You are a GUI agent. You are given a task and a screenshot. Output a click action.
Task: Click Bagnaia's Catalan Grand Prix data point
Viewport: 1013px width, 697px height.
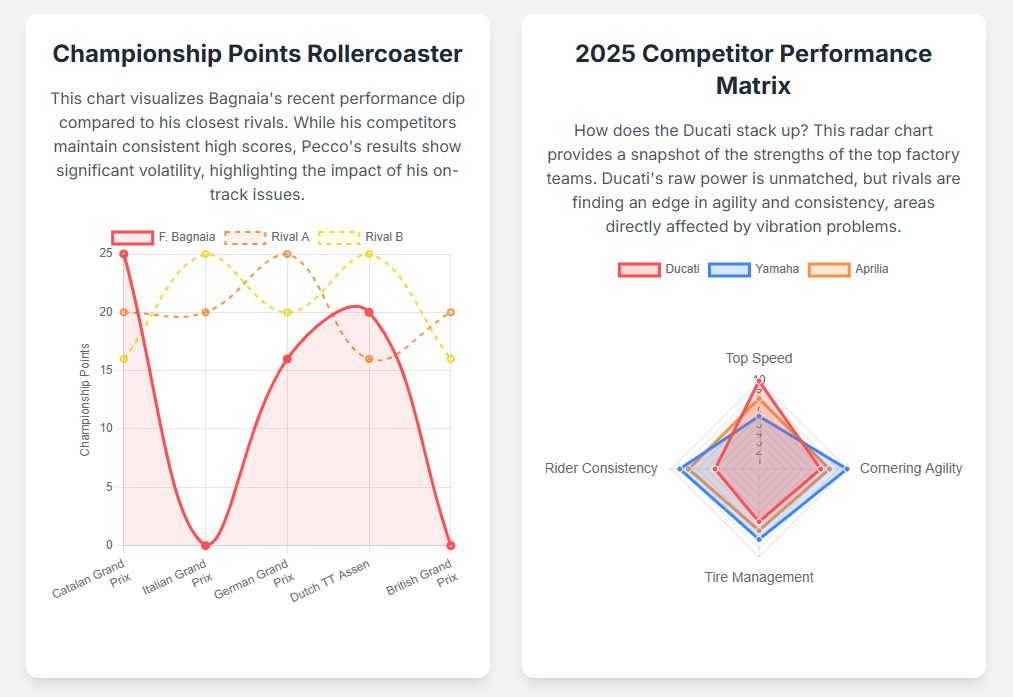[x=123, y=254]
